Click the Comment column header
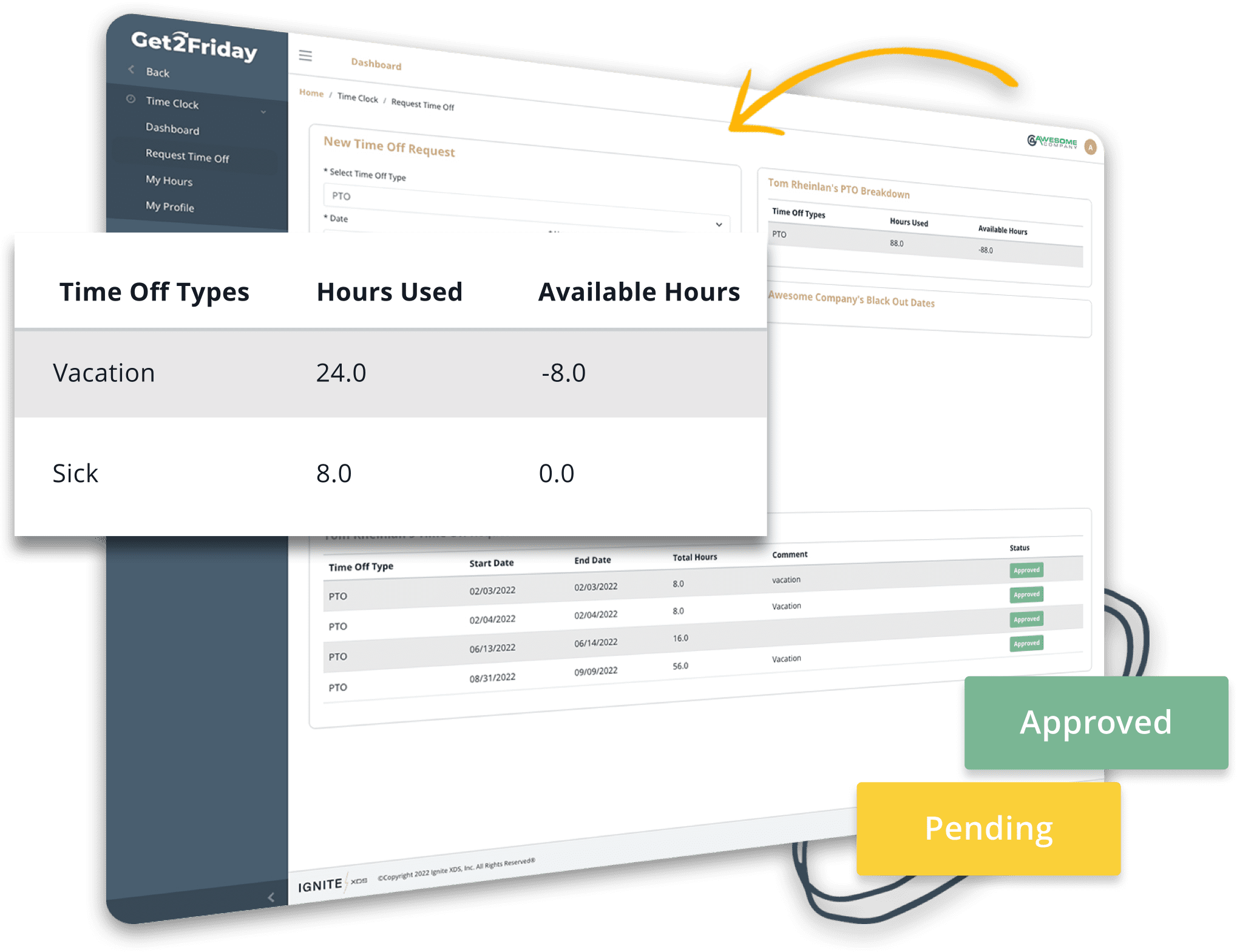The height and width of the screenshot is (952, 1251). coord(790,554)
